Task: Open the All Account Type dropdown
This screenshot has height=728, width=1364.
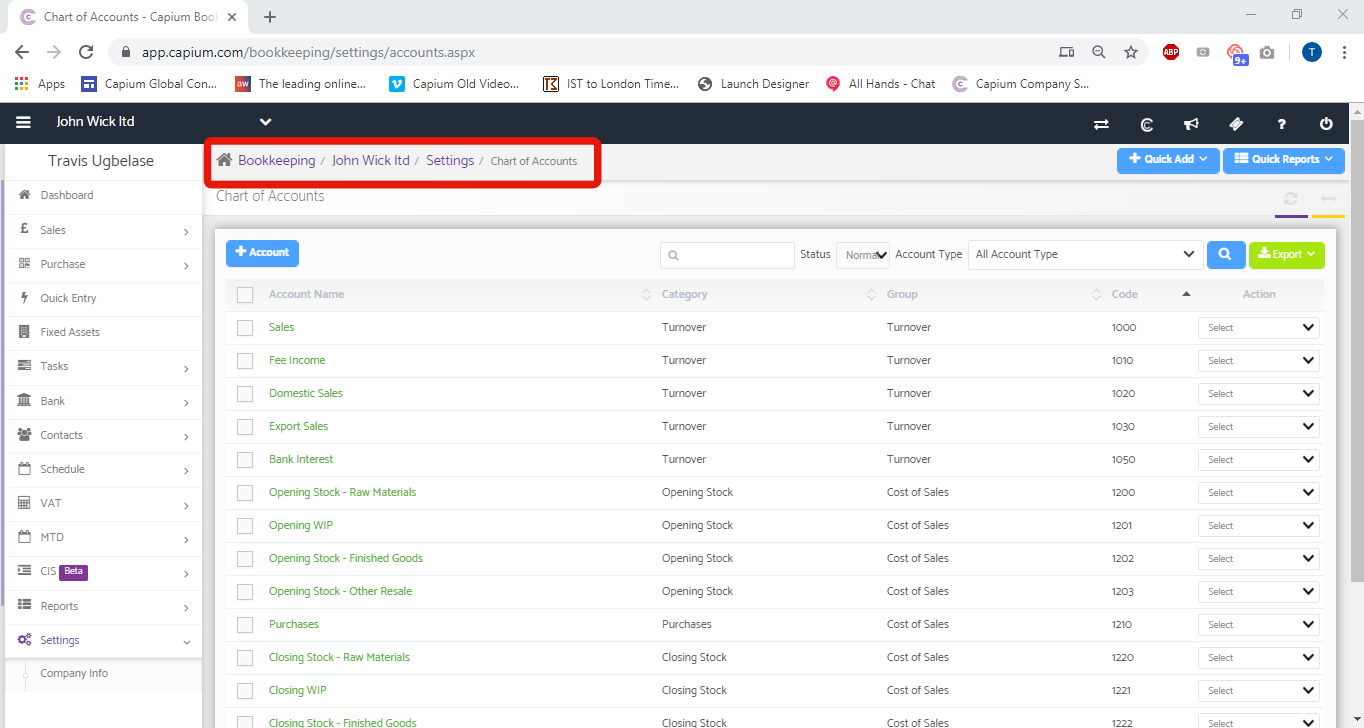Action: tap(1085, 254)
